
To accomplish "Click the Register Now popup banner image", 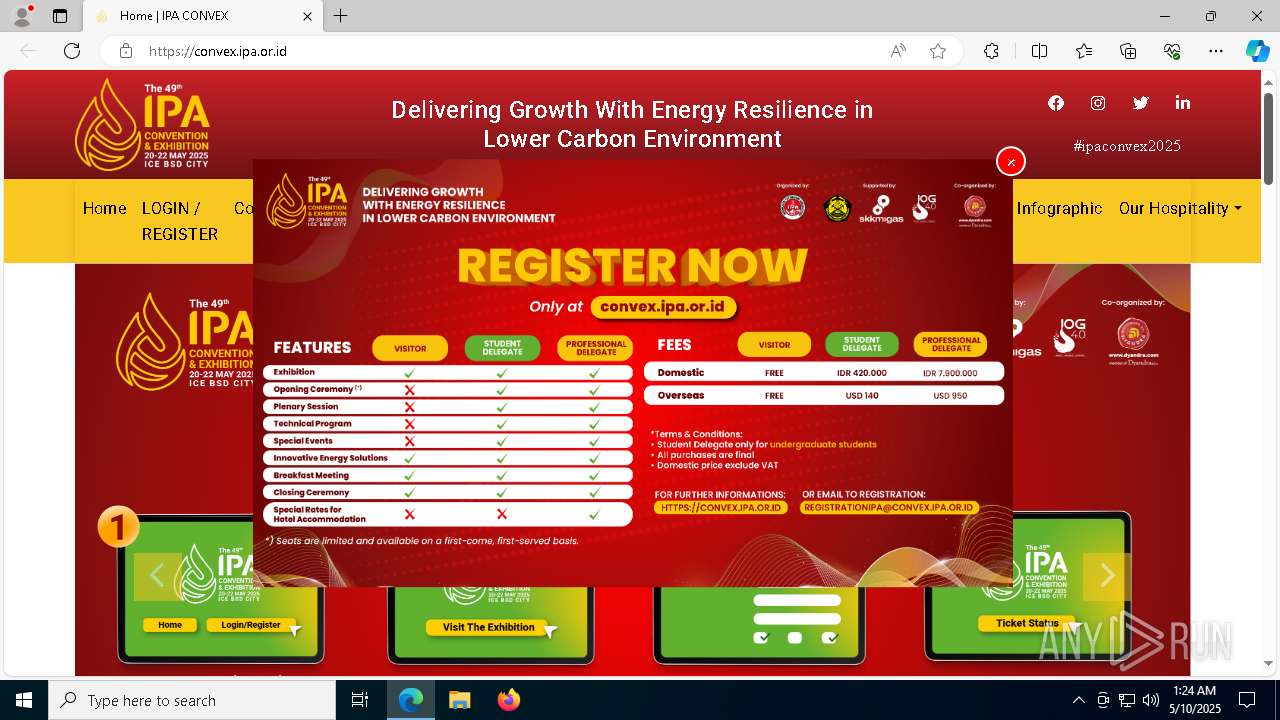I will point(632,372).
